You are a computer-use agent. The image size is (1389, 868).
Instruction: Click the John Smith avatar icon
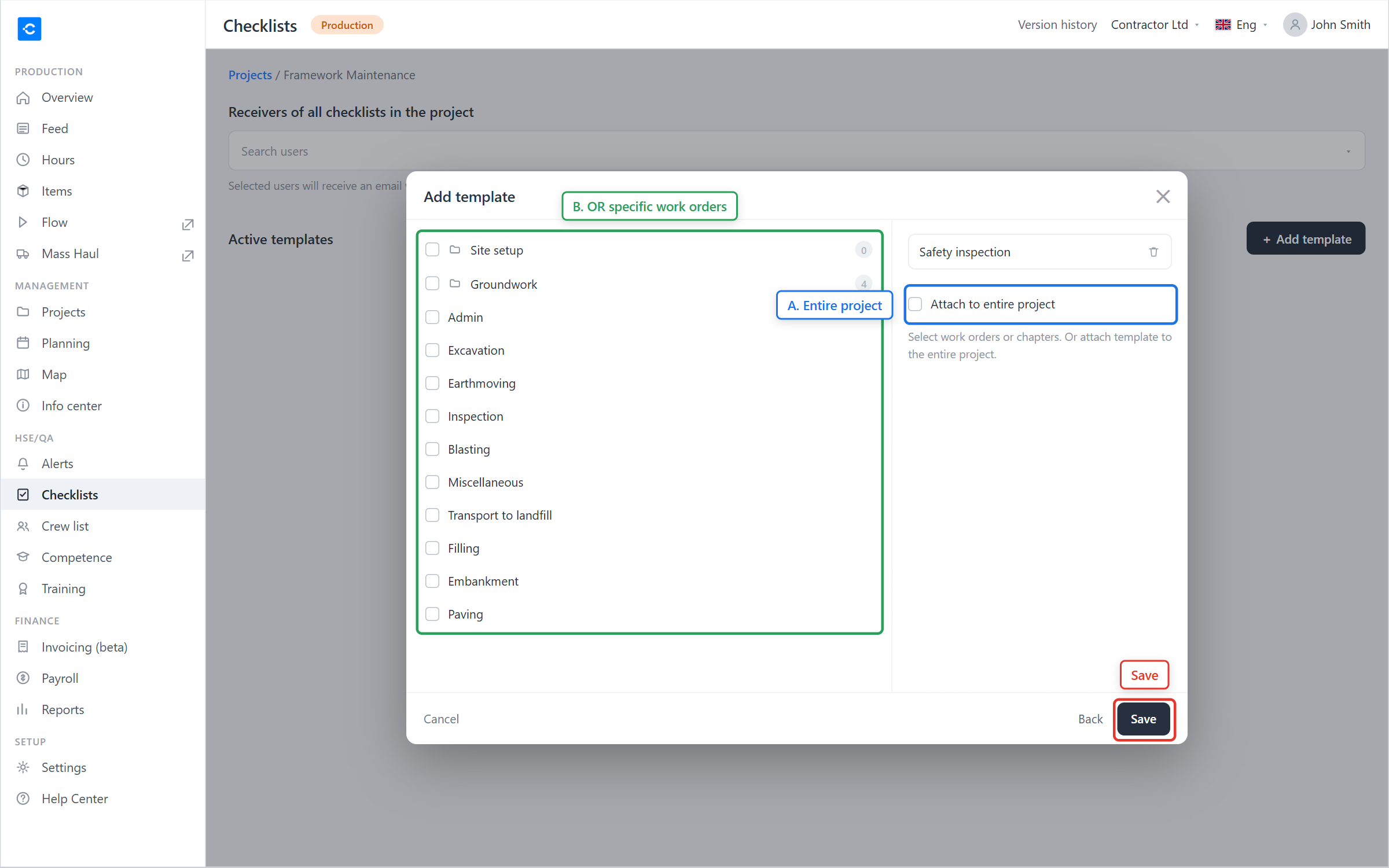1295,25
